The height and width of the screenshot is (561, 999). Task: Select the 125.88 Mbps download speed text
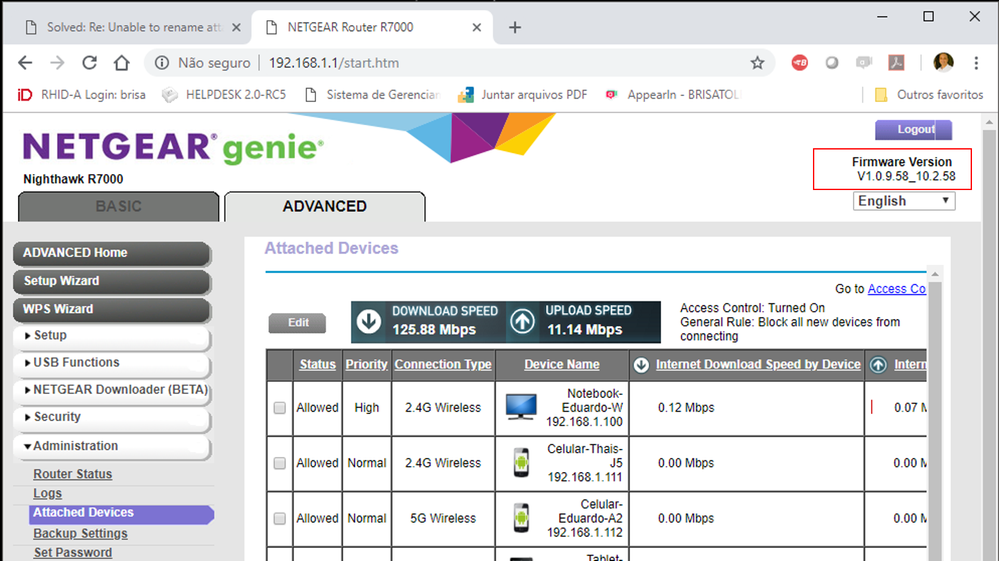(434, 330)
